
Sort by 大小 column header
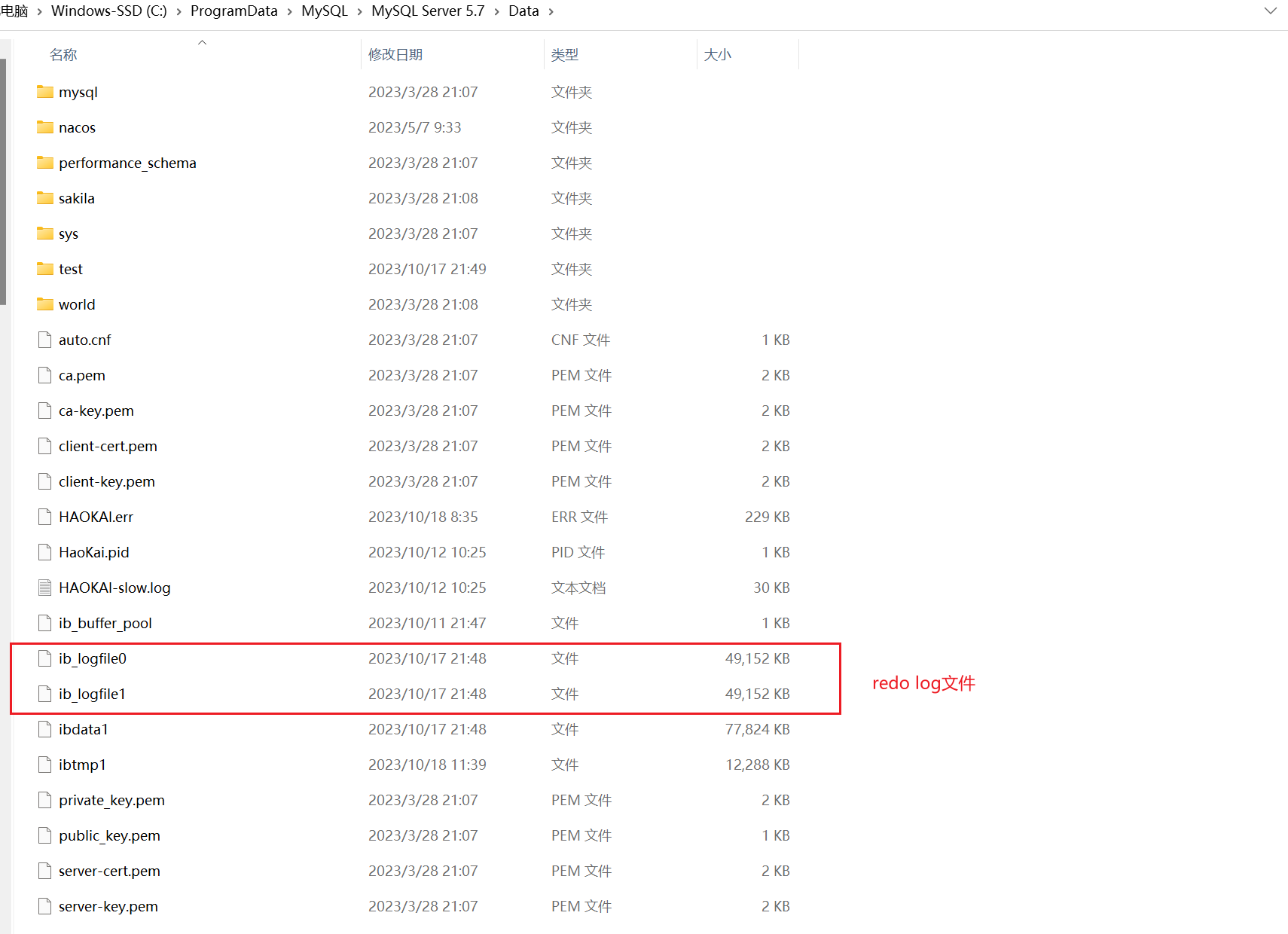pyautogui.click(x=718, y=55)
